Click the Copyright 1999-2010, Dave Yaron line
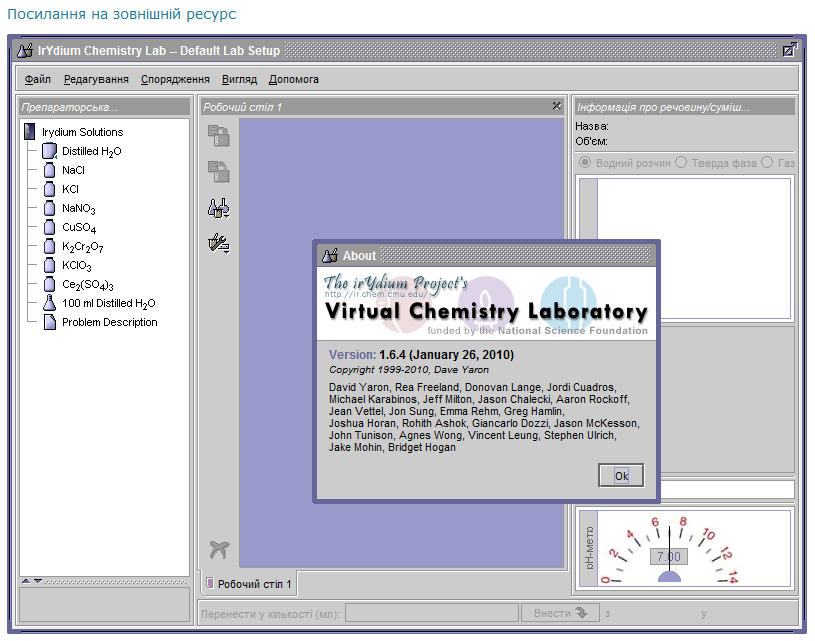Screen dimensions: 815x641 tap(409, 370)
